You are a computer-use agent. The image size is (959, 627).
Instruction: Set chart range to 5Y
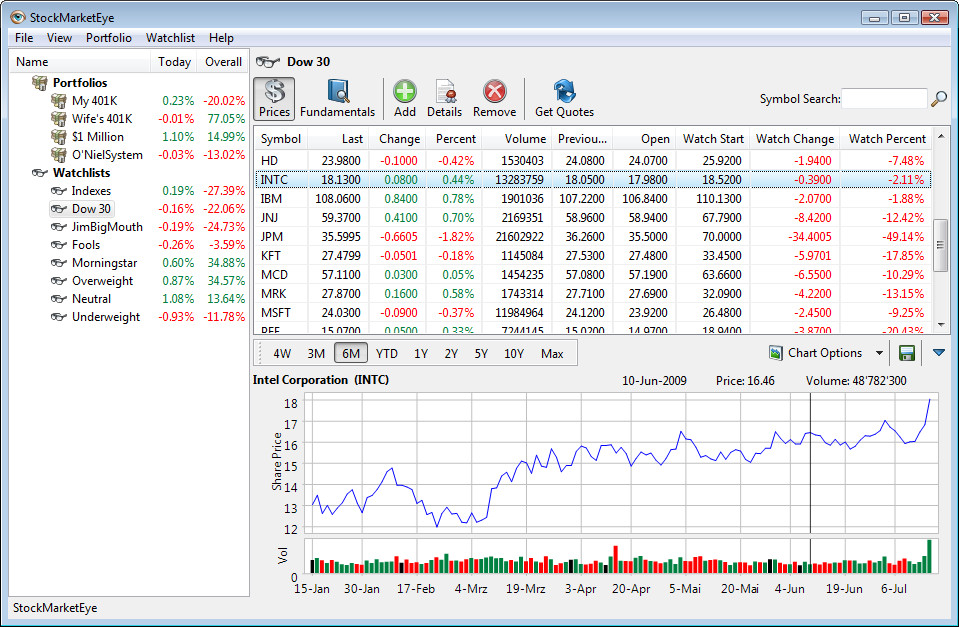tap(481, 354)
